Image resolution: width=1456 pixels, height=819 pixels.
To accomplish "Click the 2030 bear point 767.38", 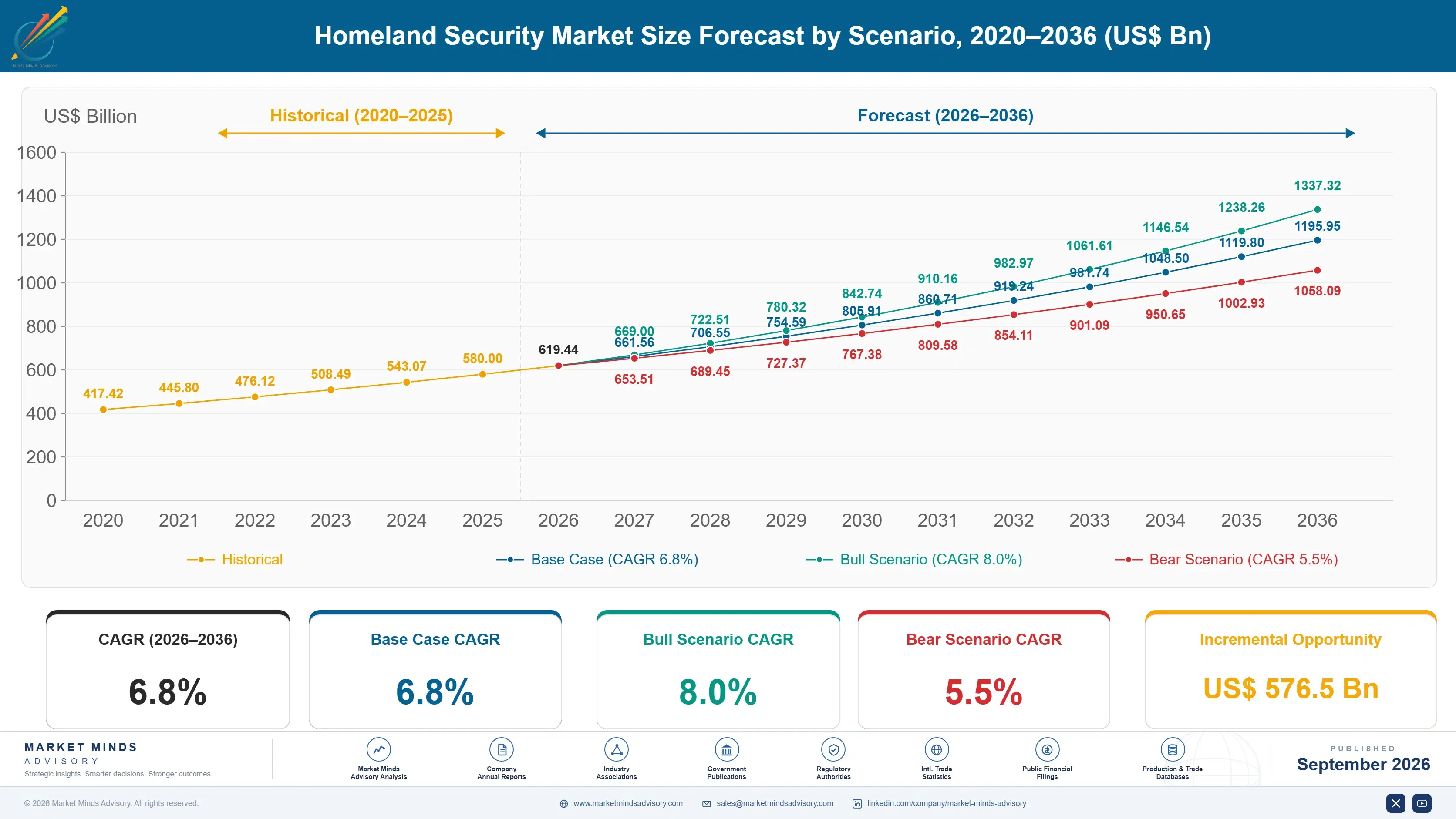I will coord(862,333).
